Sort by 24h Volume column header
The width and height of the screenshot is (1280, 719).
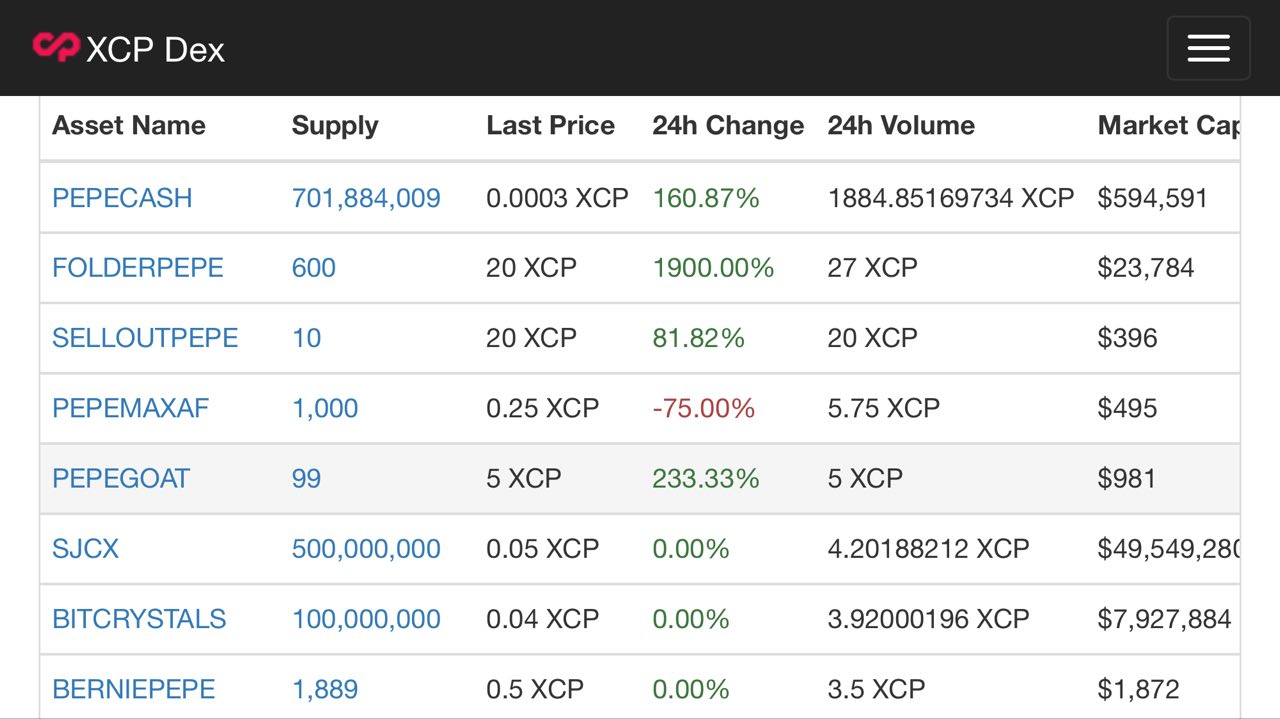tap(901, 126)
